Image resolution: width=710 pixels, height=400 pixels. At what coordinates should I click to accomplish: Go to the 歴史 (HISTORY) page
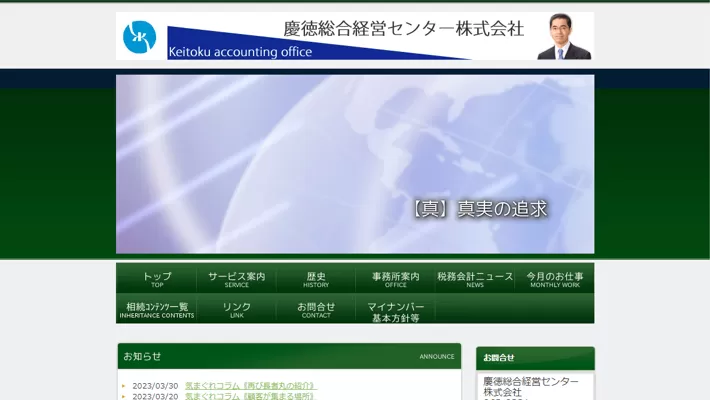coord(316,279)
